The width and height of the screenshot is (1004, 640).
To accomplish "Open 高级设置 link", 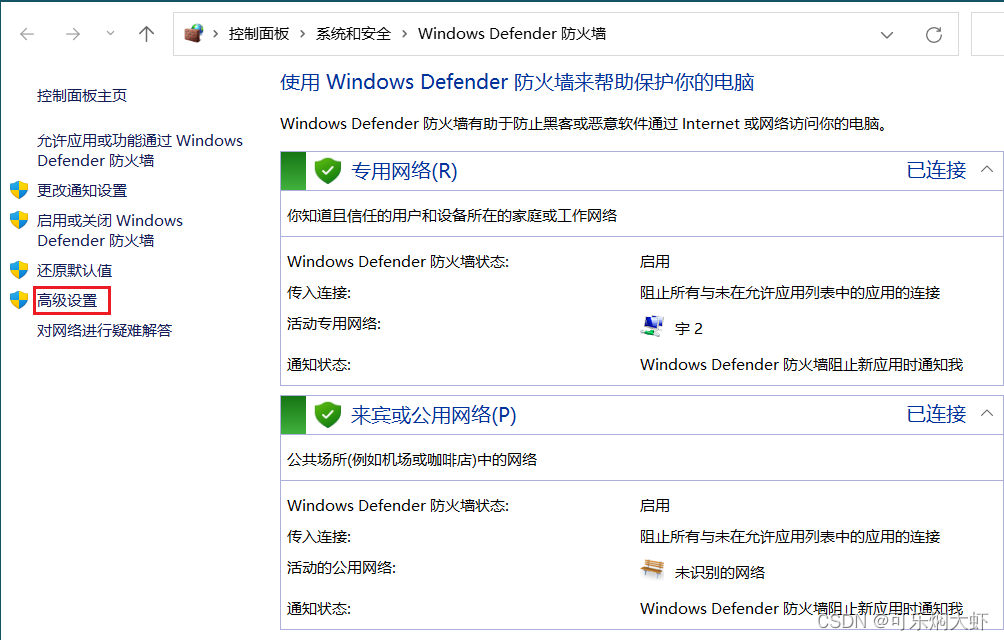I will 67,301.
